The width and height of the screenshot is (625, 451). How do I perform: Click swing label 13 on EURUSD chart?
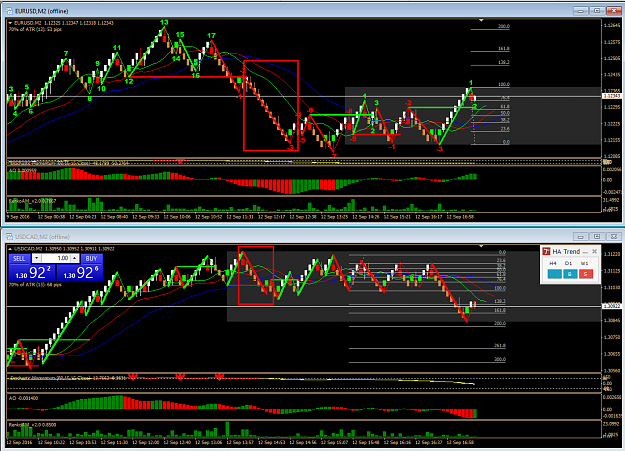point(164,22)
